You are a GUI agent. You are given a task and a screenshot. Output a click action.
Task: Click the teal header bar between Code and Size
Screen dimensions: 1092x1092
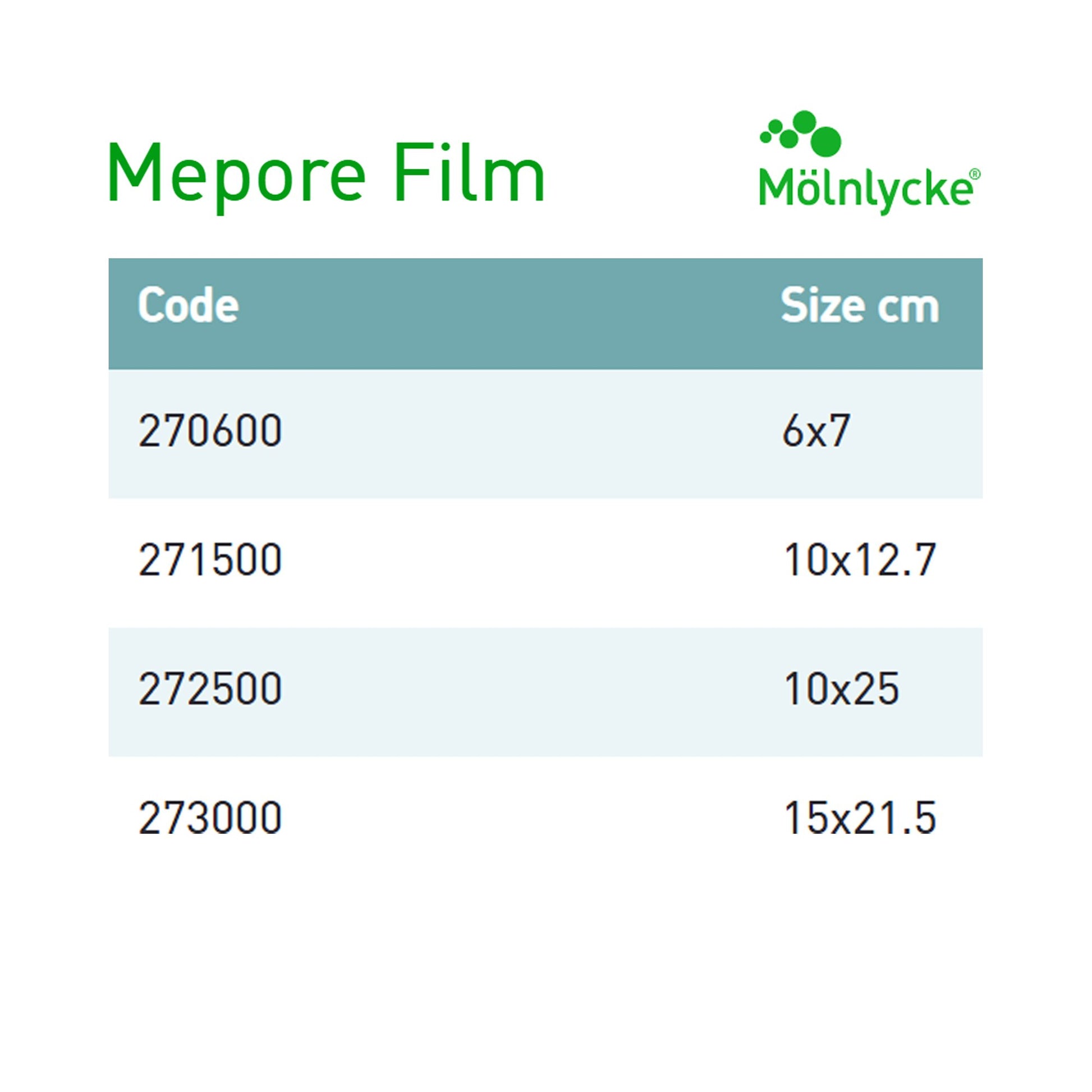[x=509, y=314]
